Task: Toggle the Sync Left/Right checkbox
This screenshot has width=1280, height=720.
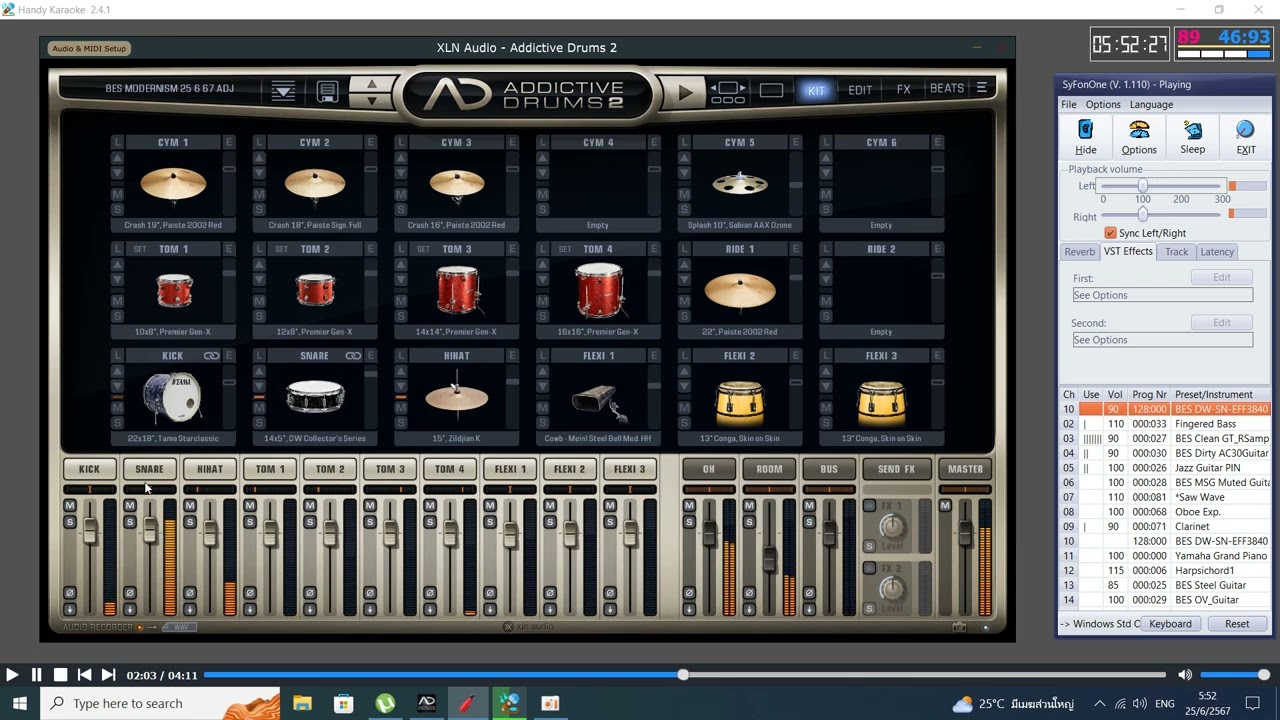Action: [1110, 233]
